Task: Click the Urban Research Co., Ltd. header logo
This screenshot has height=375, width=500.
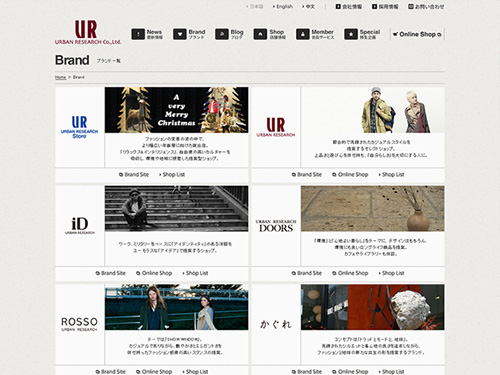Action: pos(88,32)
